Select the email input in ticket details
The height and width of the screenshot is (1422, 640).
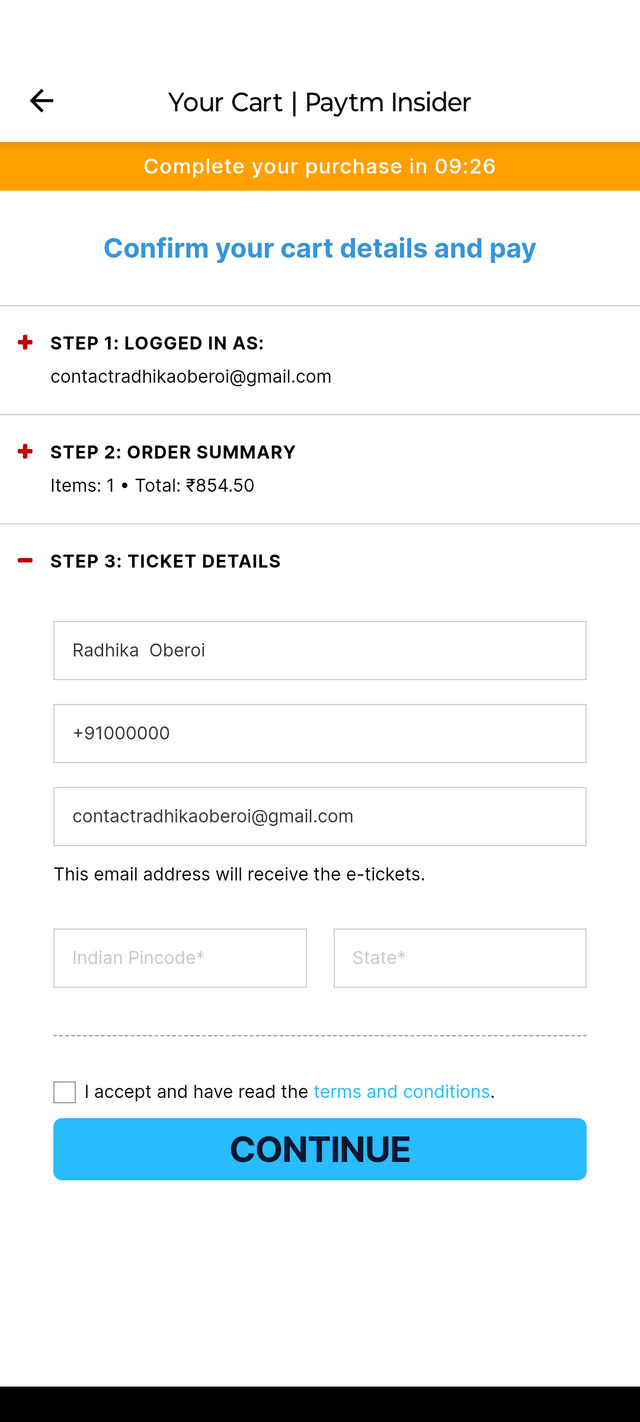click(320, 816)
